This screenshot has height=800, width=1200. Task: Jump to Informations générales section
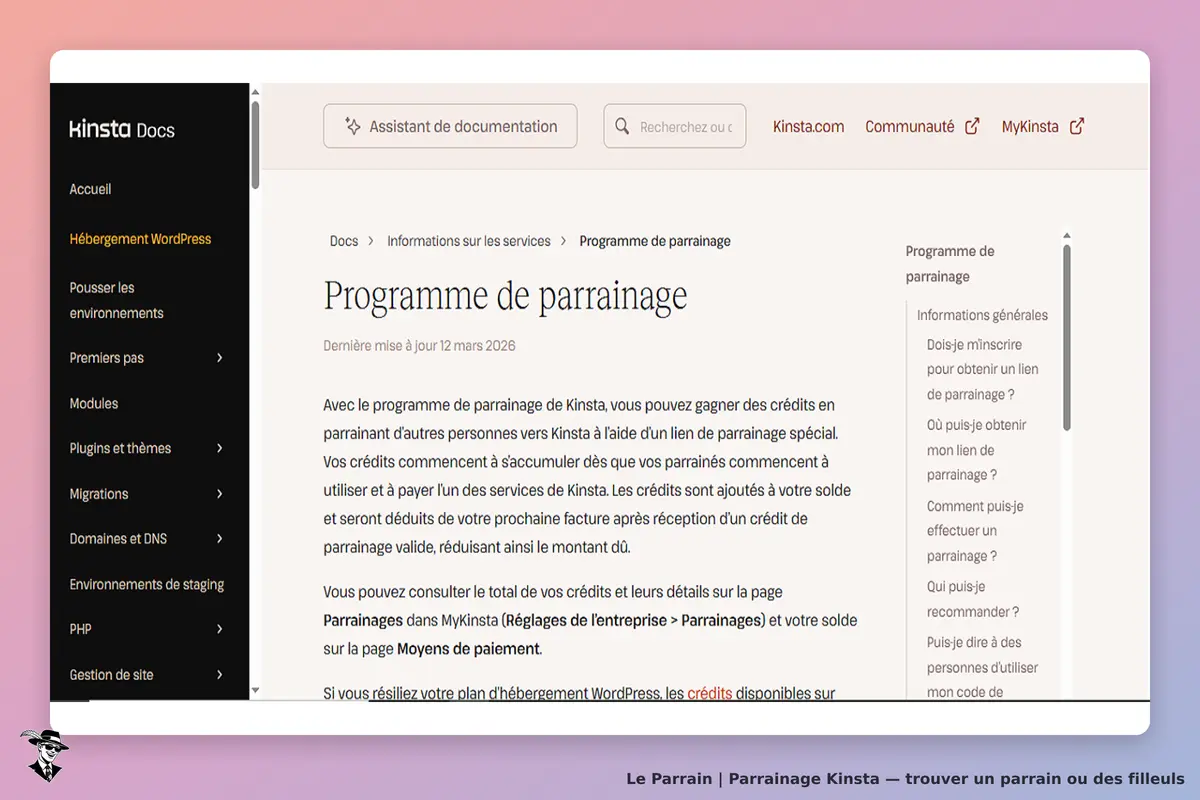coord(983,315)
